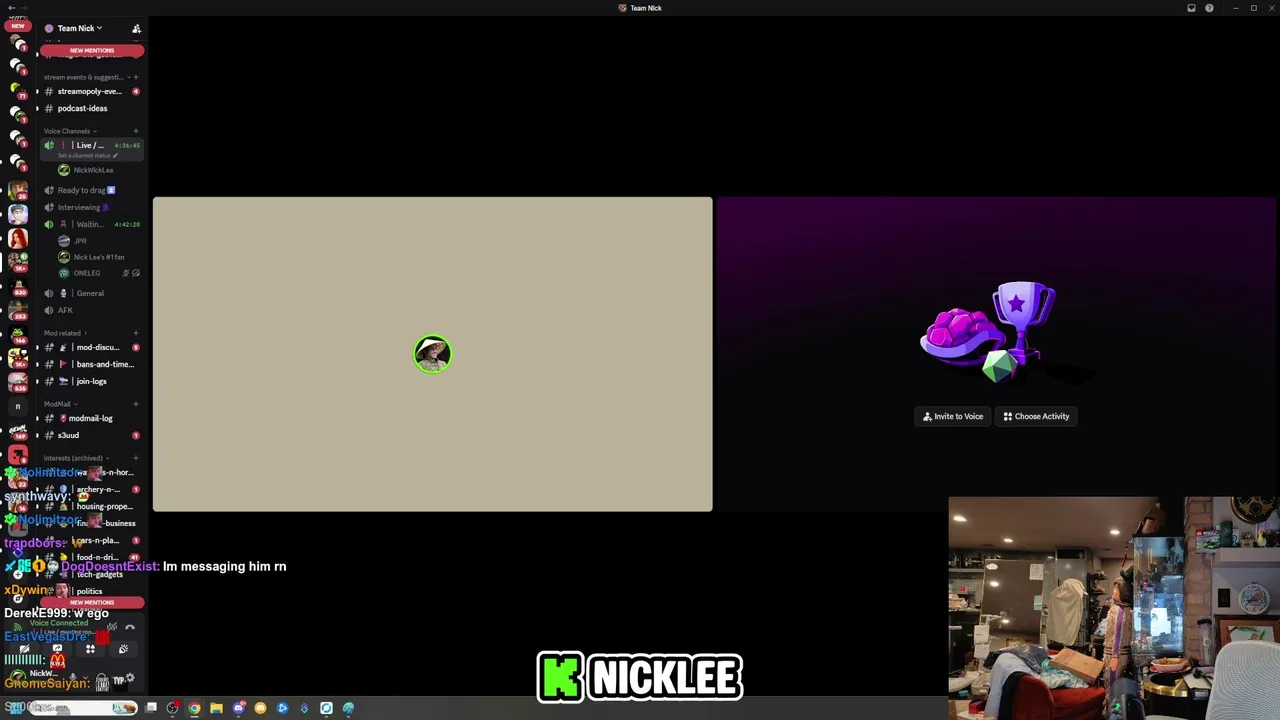Select the Live voice channel

pyautogui.click(x=92, y=148)
